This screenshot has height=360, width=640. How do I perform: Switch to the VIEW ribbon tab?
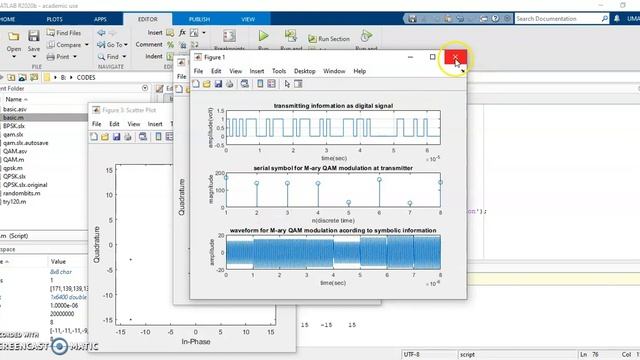248,19
